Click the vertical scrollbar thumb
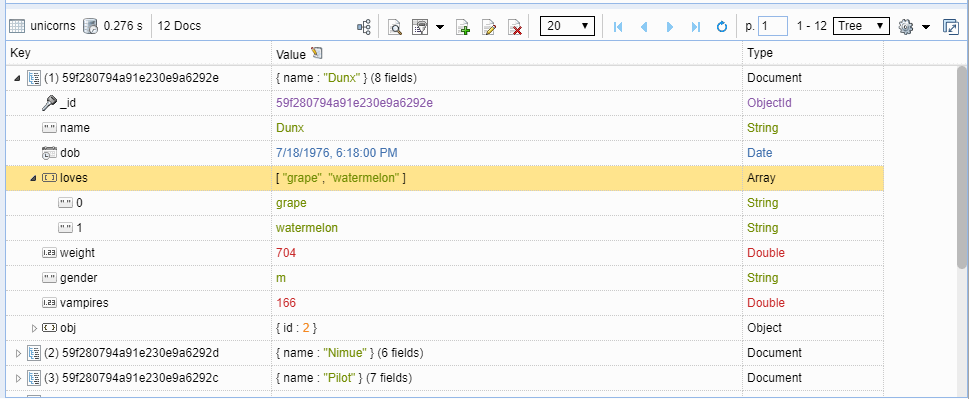This screenshot has height=399, width=969. point(962,167)
